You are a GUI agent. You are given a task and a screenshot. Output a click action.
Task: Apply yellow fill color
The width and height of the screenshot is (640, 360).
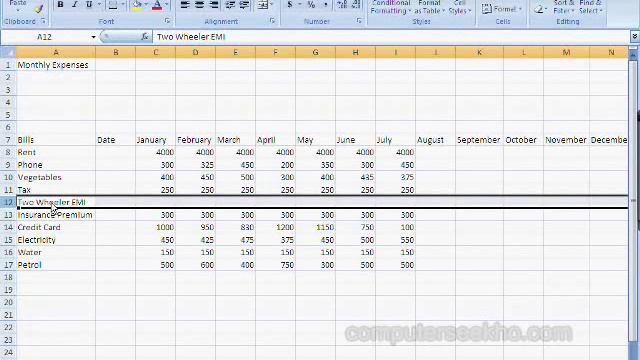[x=137, y=5]
